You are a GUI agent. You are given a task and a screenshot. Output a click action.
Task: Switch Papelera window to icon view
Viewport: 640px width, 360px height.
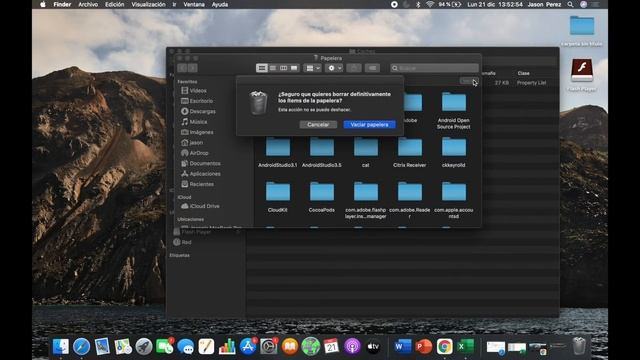tap(262, 68)
